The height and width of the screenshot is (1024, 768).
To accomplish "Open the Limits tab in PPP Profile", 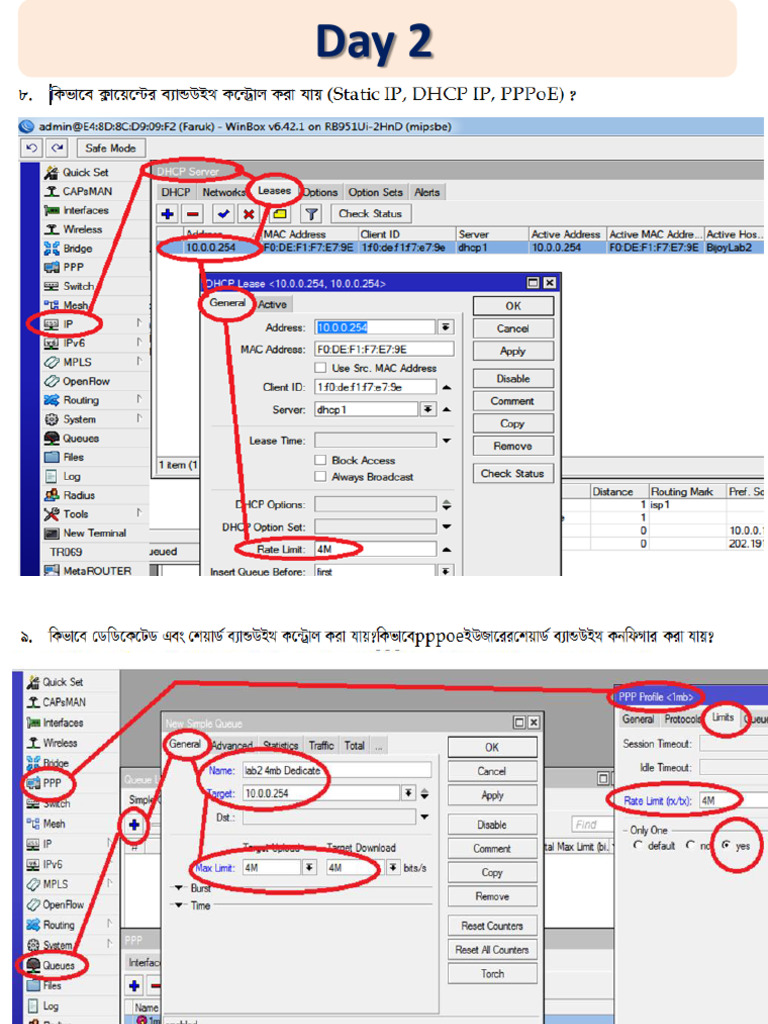I will (722, 717).
